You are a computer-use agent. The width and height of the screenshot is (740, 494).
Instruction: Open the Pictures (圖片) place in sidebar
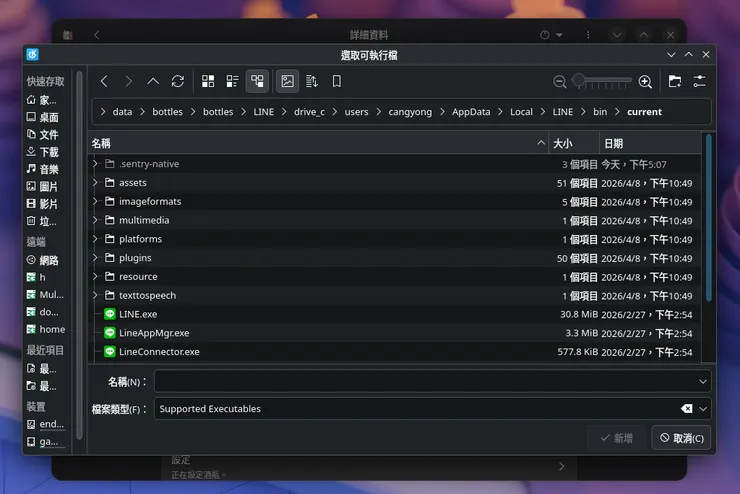[x=42, y=186]
